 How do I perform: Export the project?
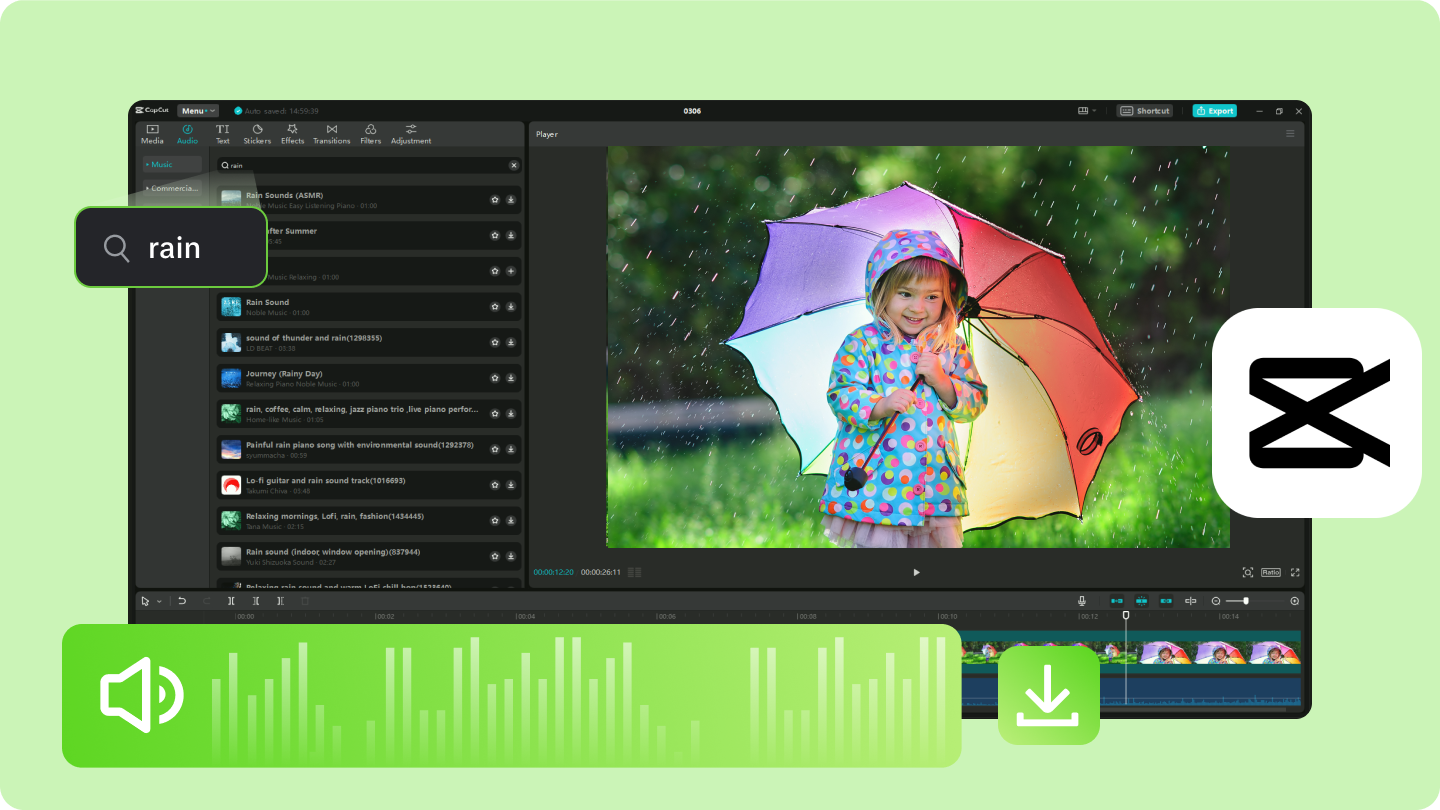(x=1215, y=111)
